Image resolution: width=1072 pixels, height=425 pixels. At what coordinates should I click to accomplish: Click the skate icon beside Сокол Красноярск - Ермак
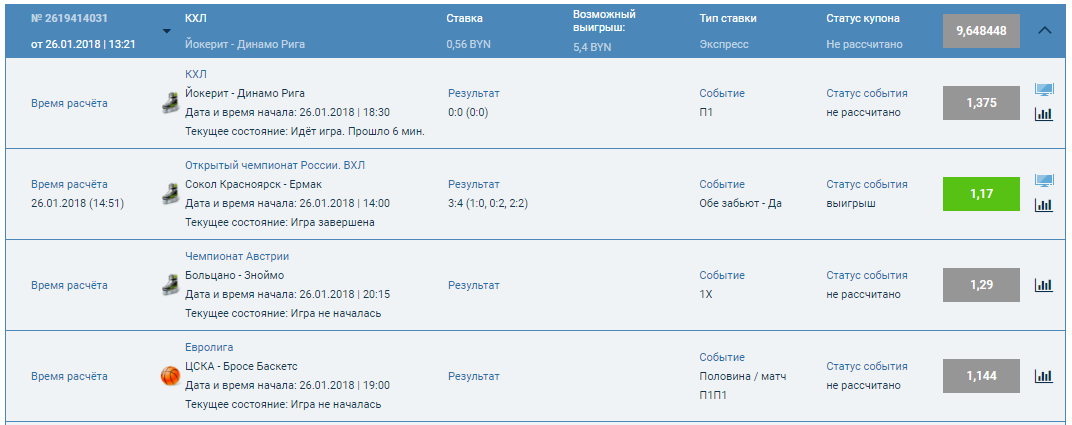(170, 194)
